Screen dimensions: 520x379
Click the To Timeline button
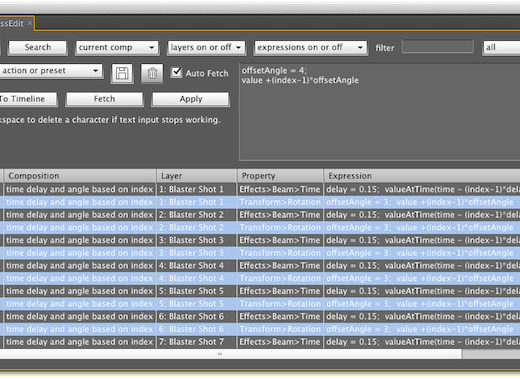[28, 99]
